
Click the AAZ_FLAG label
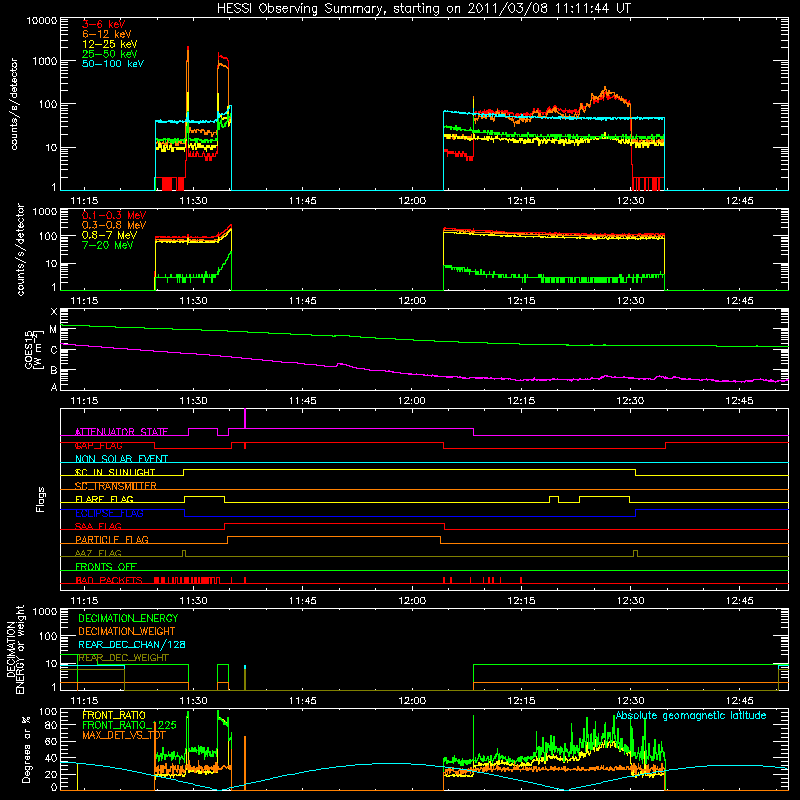pyautogui.click(x=98, y=553)
